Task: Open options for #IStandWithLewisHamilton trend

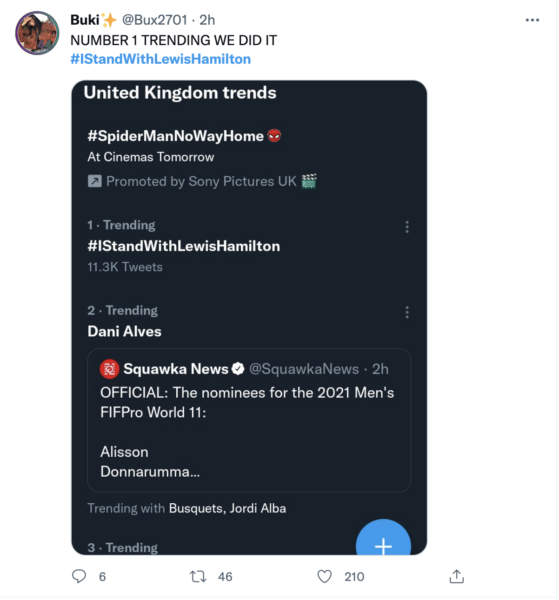Action: pyautogui.click(x=407, y=227)
